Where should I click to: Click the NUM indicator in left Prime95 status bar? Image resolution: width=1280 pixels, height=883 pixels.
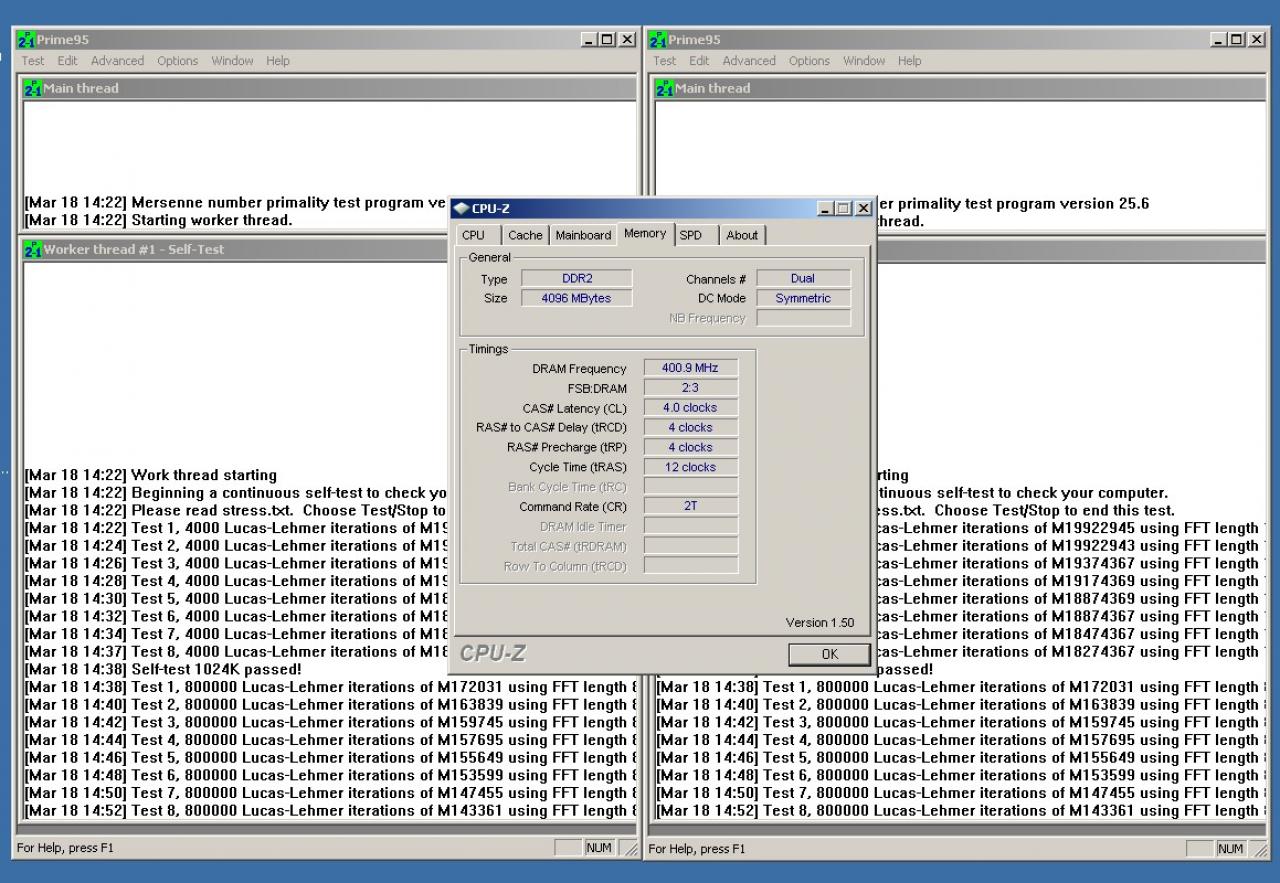599,848
